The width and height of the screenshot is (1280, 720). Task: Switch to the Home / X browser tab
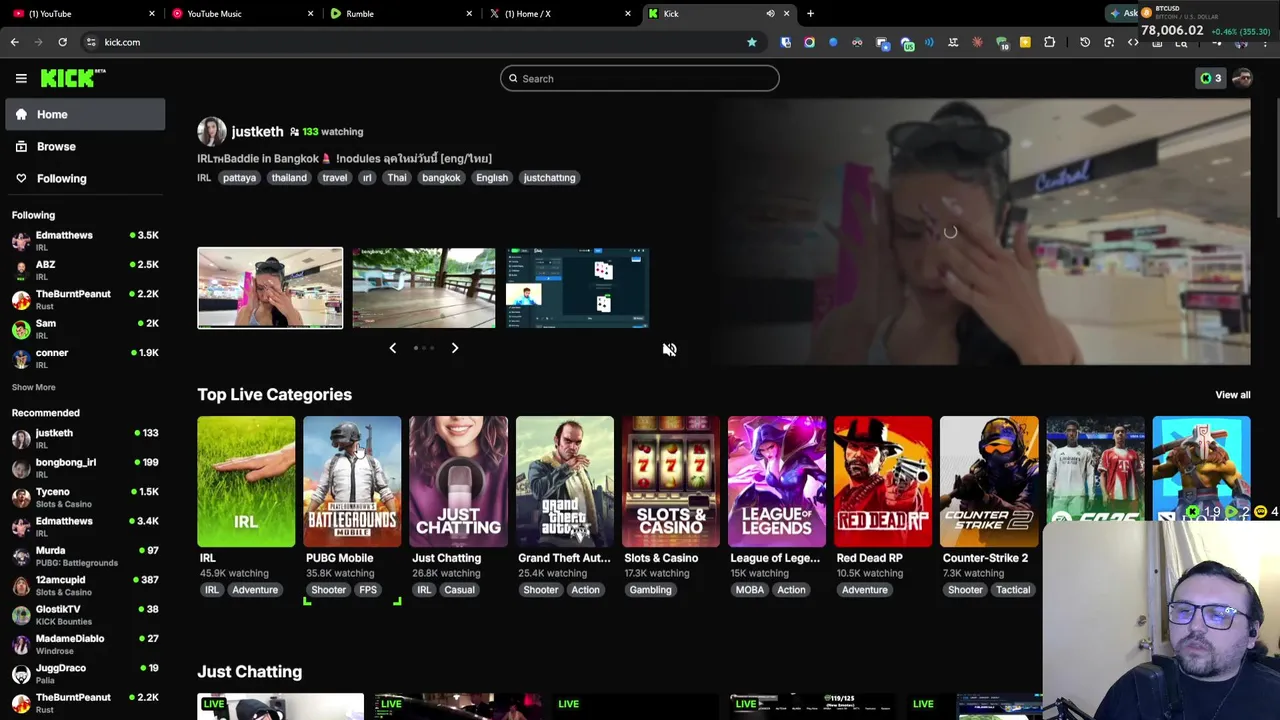point(558,13)
